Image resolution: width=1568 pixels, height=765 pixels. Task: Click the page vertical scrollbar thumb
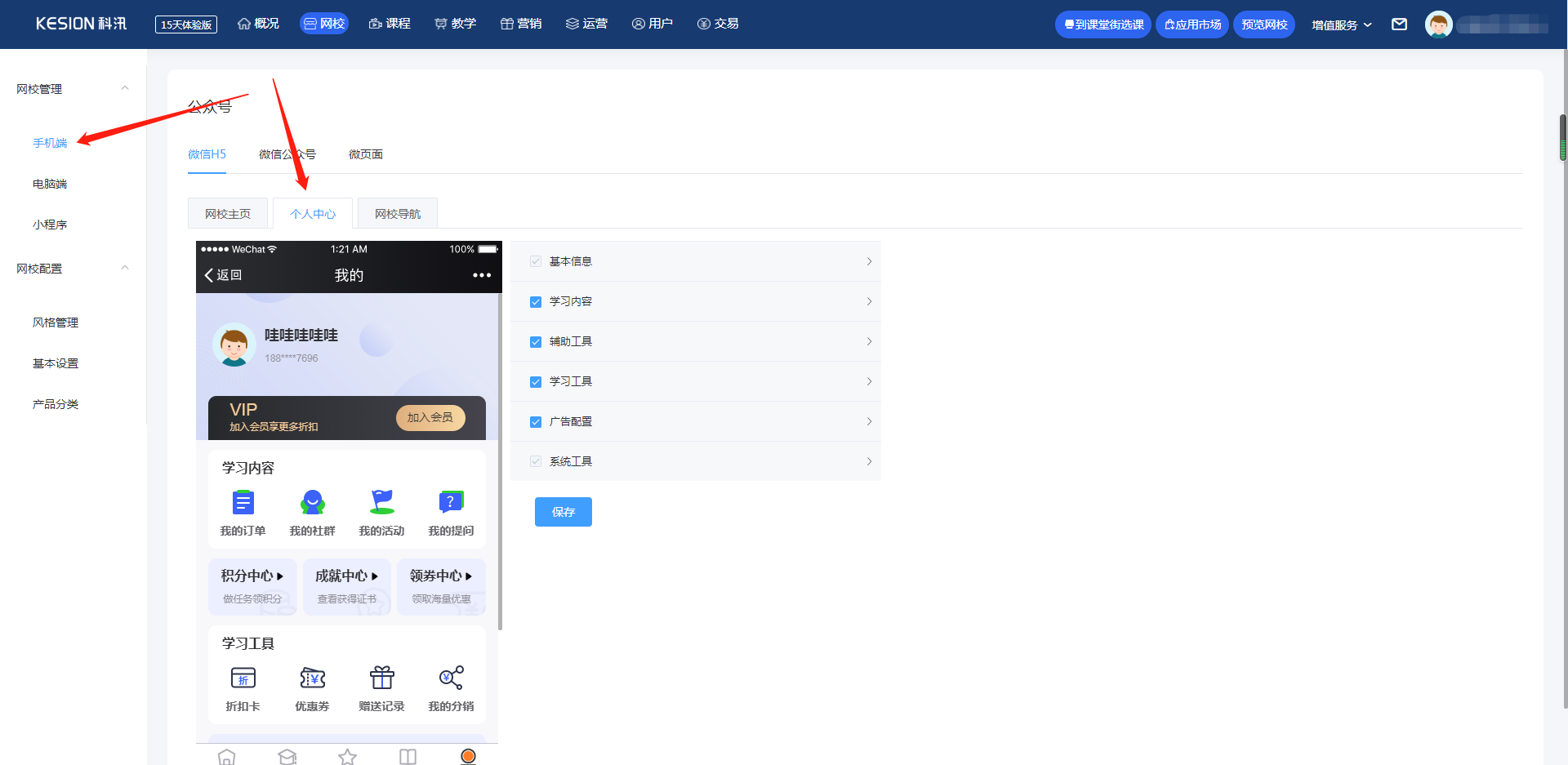(1563, 137)
